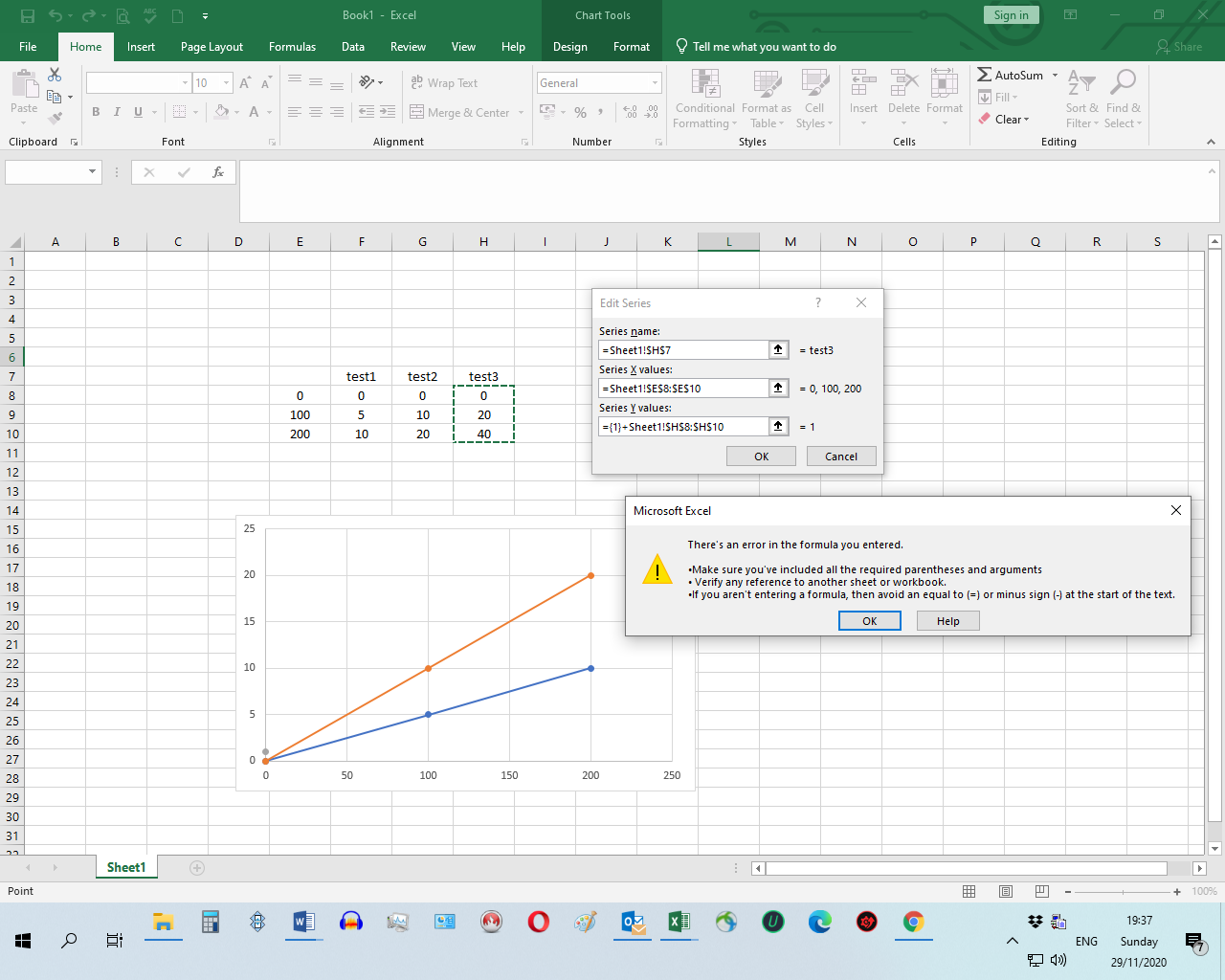Switch to the Page Layout tab
This screenshot has width=1225, height=980.
(x=212, y=47)
